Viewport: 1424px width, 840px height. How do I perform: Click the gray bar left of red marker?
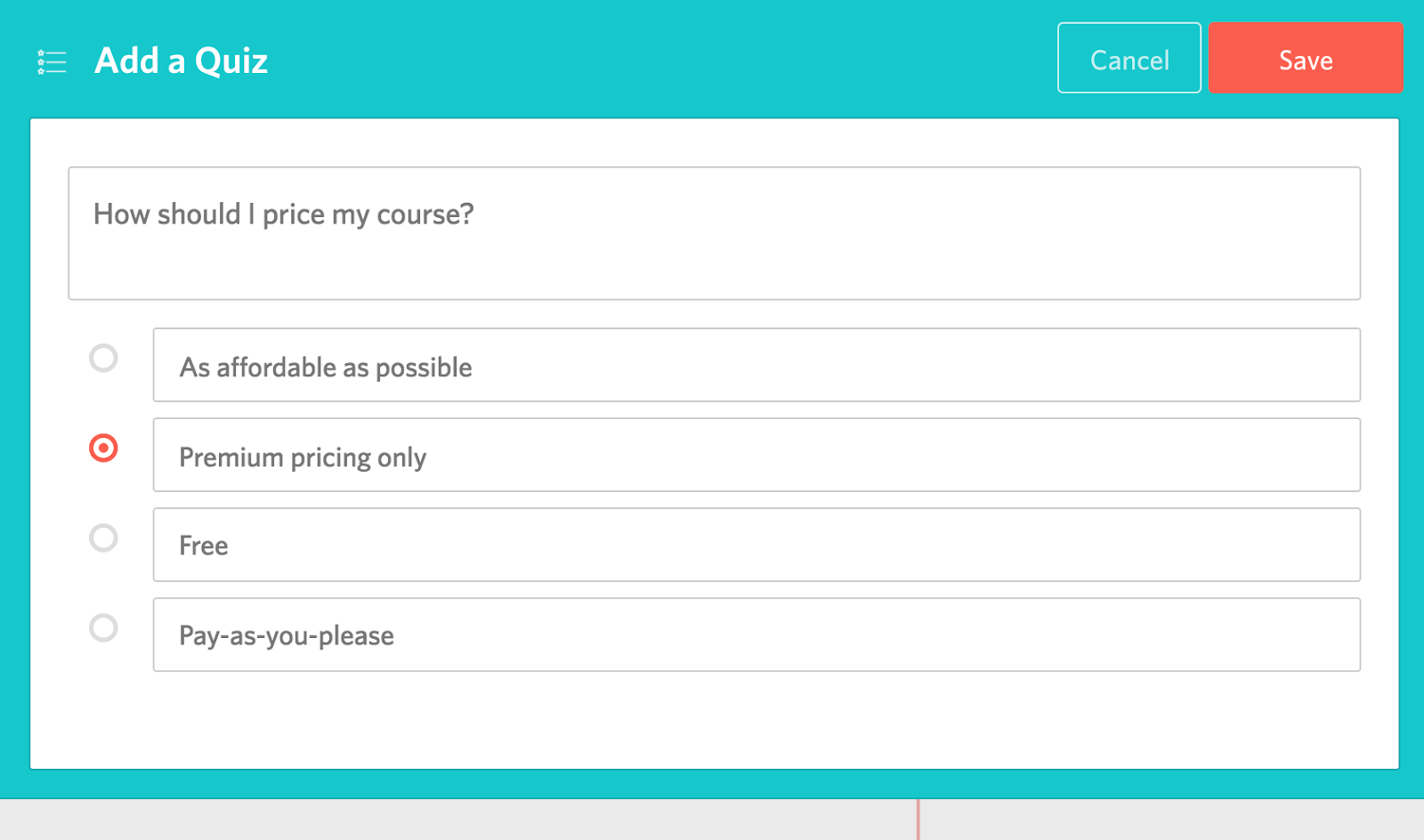point(445,820)
